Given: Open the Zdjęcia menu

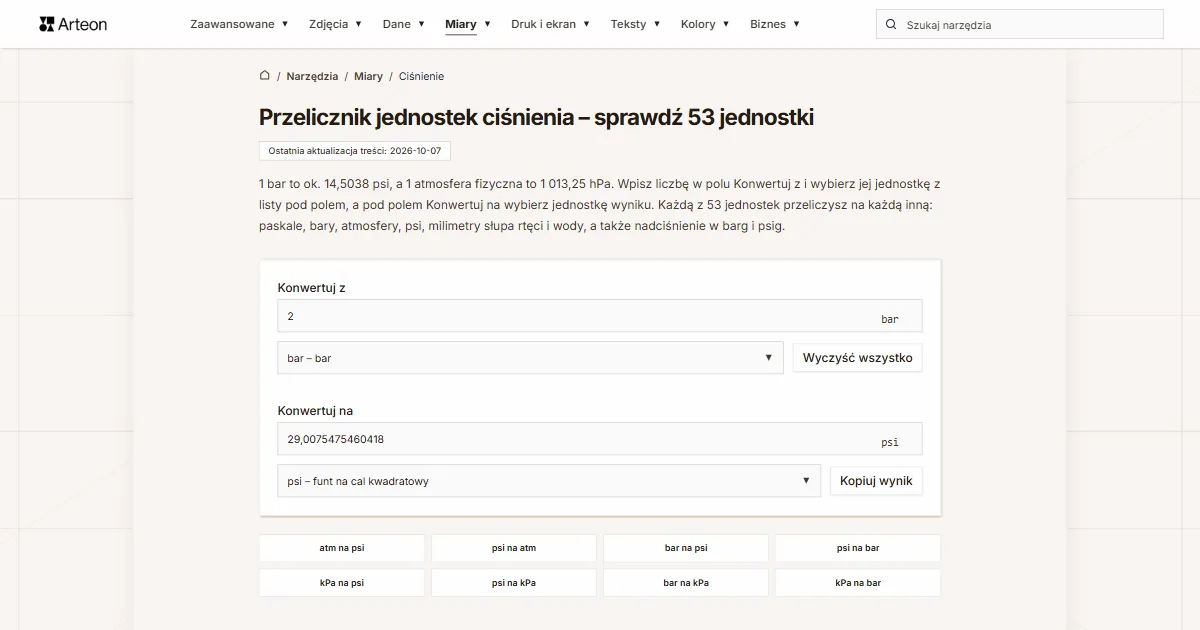Looking at the screenshot, I should (x=335, y=24).
